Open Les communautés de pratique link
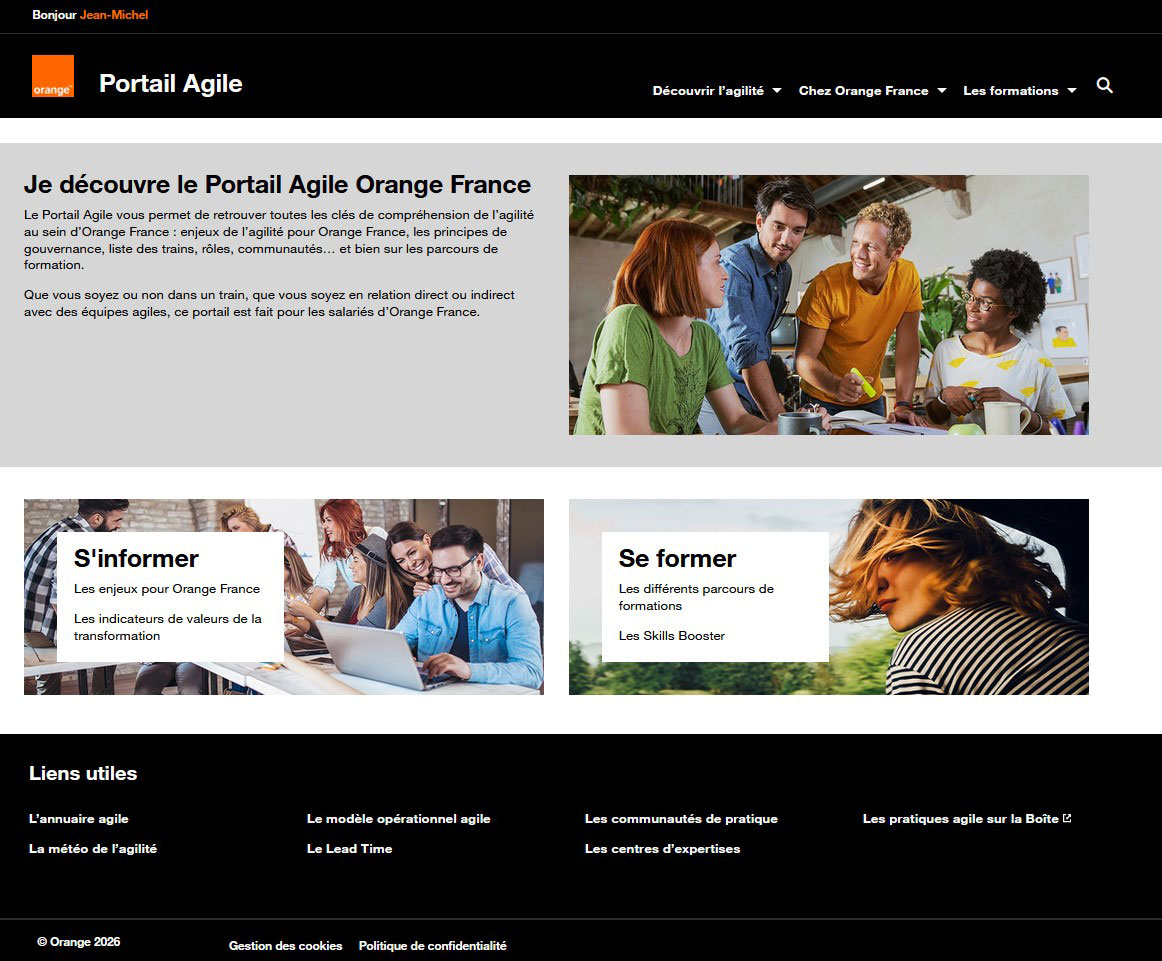 pos(681,819)
